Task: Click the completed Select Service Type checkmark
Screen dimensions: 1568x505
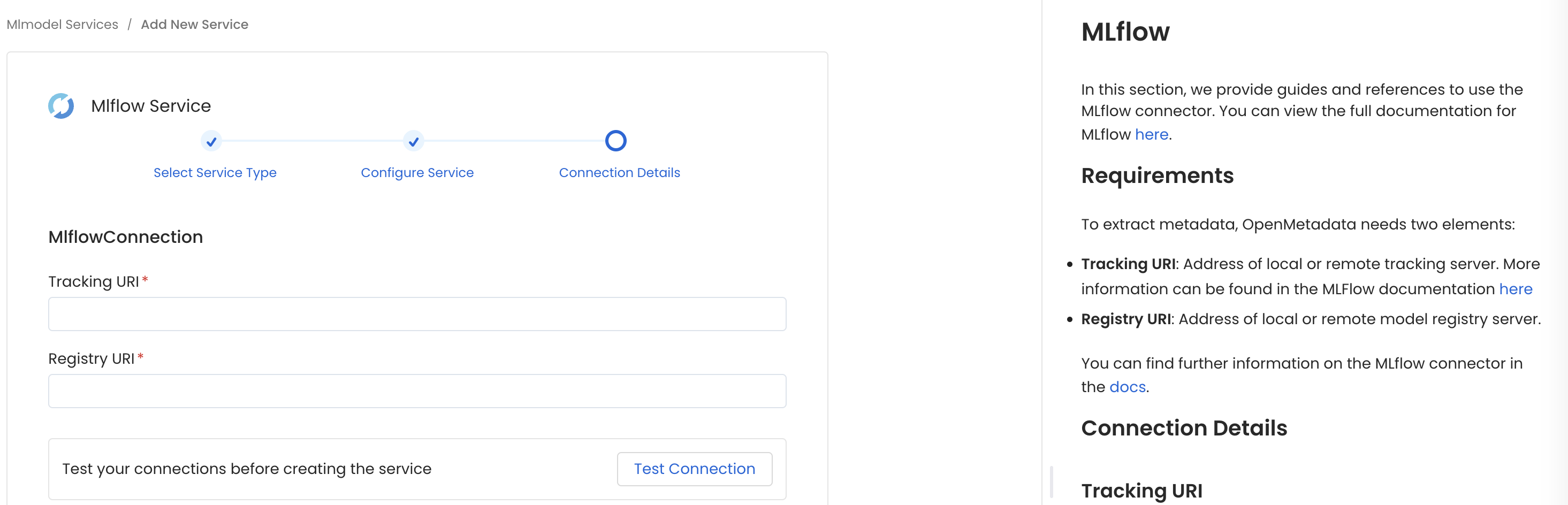Action: [x=211, y=141]
